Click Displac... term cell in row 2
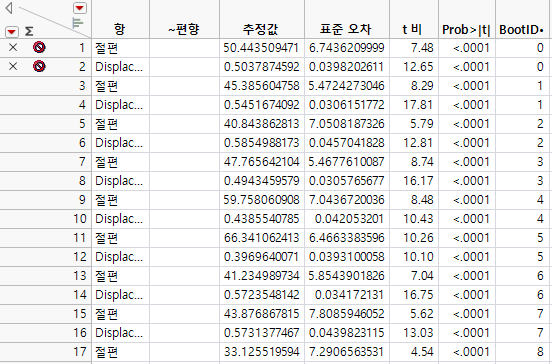 click(x=119, y=67)
